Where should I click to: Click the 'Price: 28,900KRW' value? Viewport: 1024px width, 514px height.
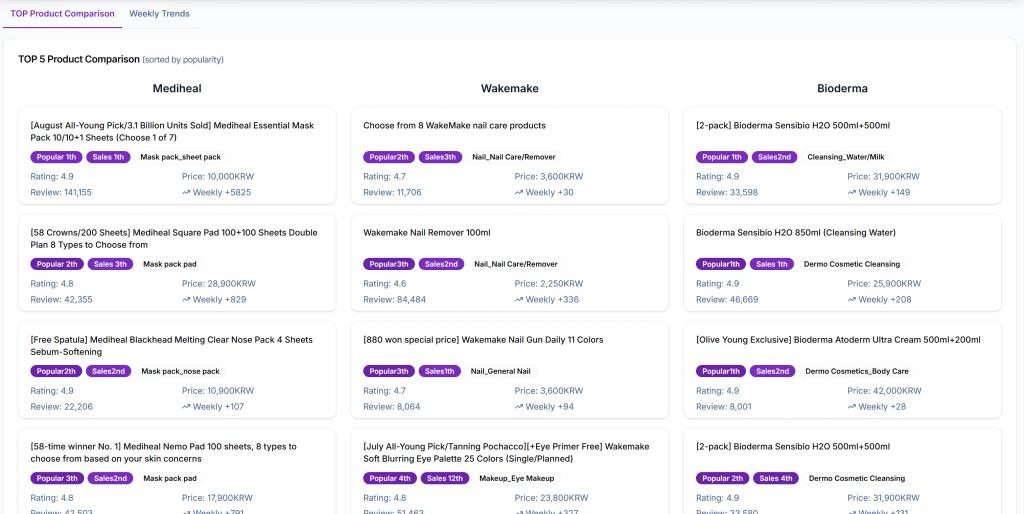219,284
